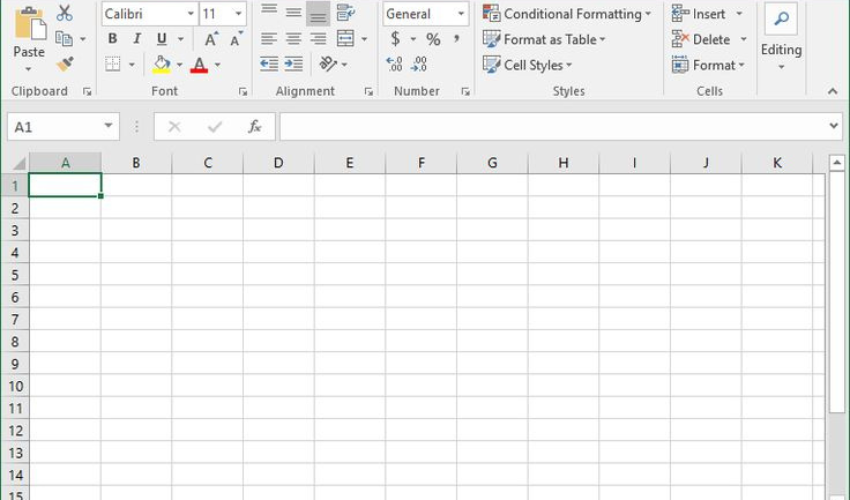Open the Conditional Formatting menu
The image size is (850, 500).
[566, 14]
